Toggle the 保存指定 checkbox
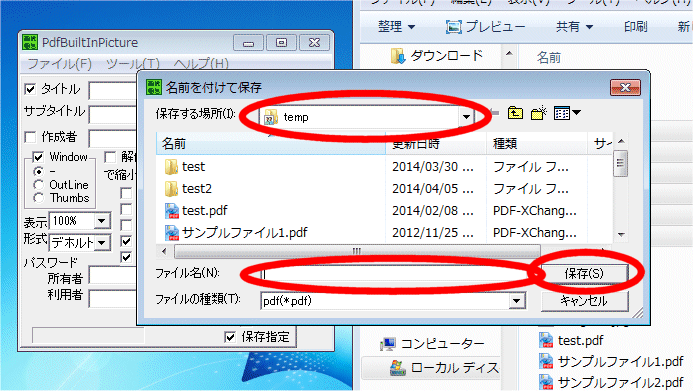693x391 pixels. click(x=230, y=337)
